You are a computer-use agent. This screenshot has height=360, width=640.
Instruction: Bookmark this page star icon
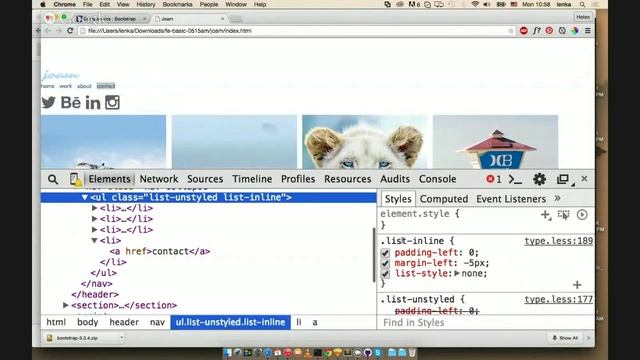[511, 31]
